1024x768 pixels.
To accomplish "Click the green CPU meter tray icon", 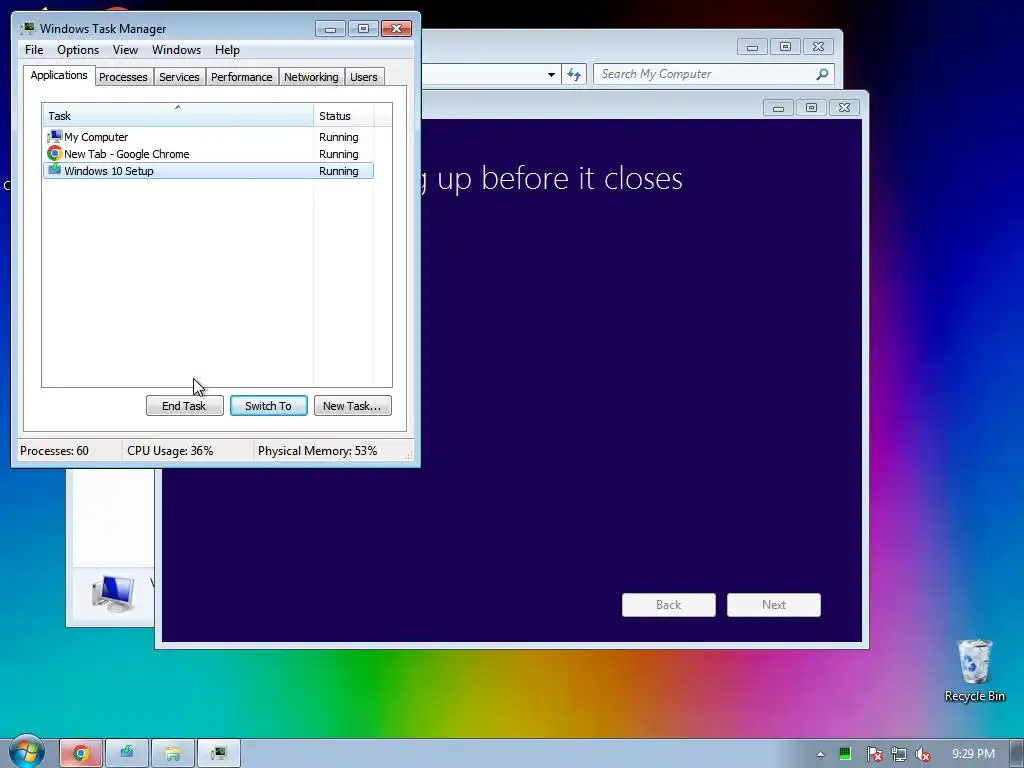I will [x=845, y=754].
